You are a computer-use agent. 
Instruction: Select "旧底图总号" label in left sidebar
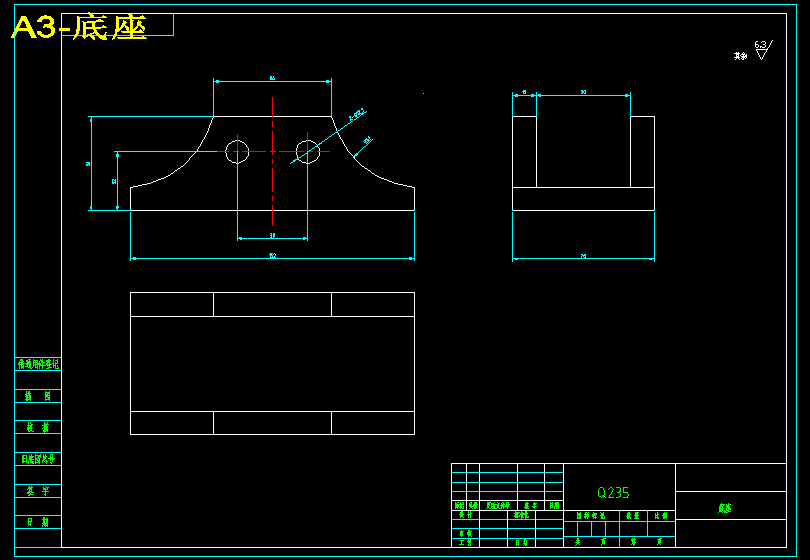[x=38, y=459]
